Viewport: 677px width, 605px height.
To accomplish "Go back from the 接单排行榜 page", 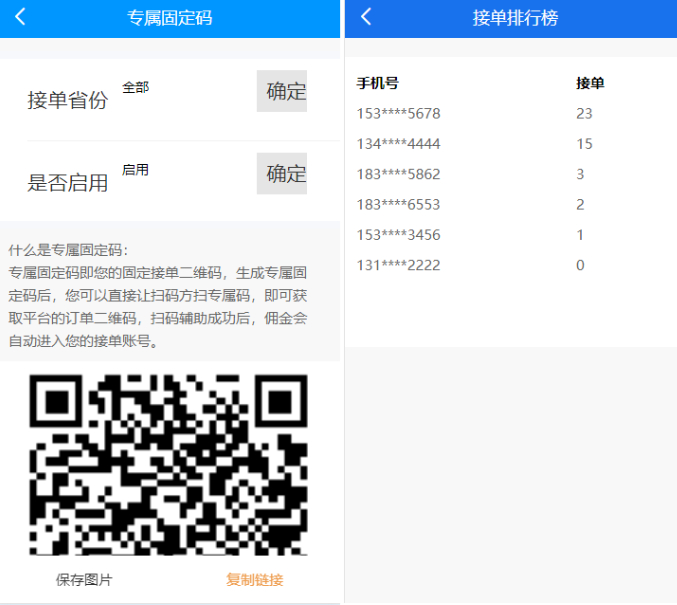I will pos(366,17).
